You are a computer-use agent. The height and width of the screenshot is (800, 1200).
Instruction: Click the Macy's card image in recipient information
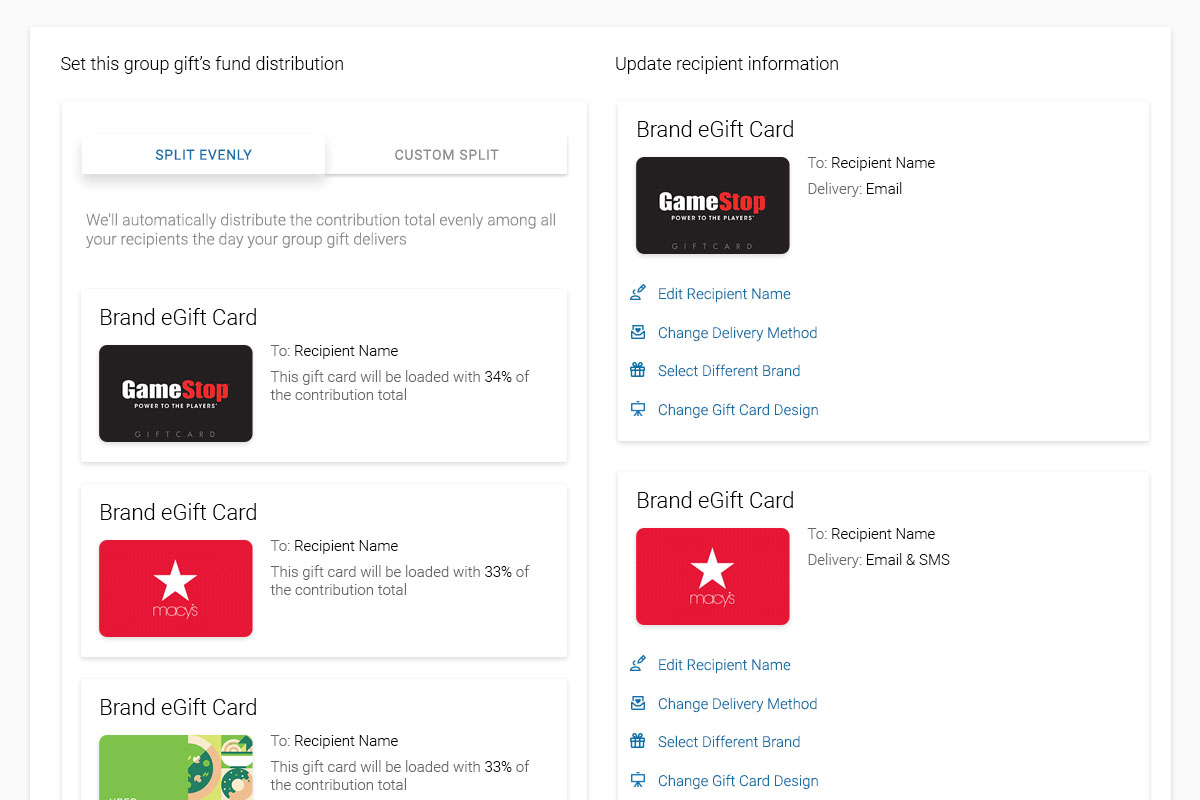tap(713, 576)
